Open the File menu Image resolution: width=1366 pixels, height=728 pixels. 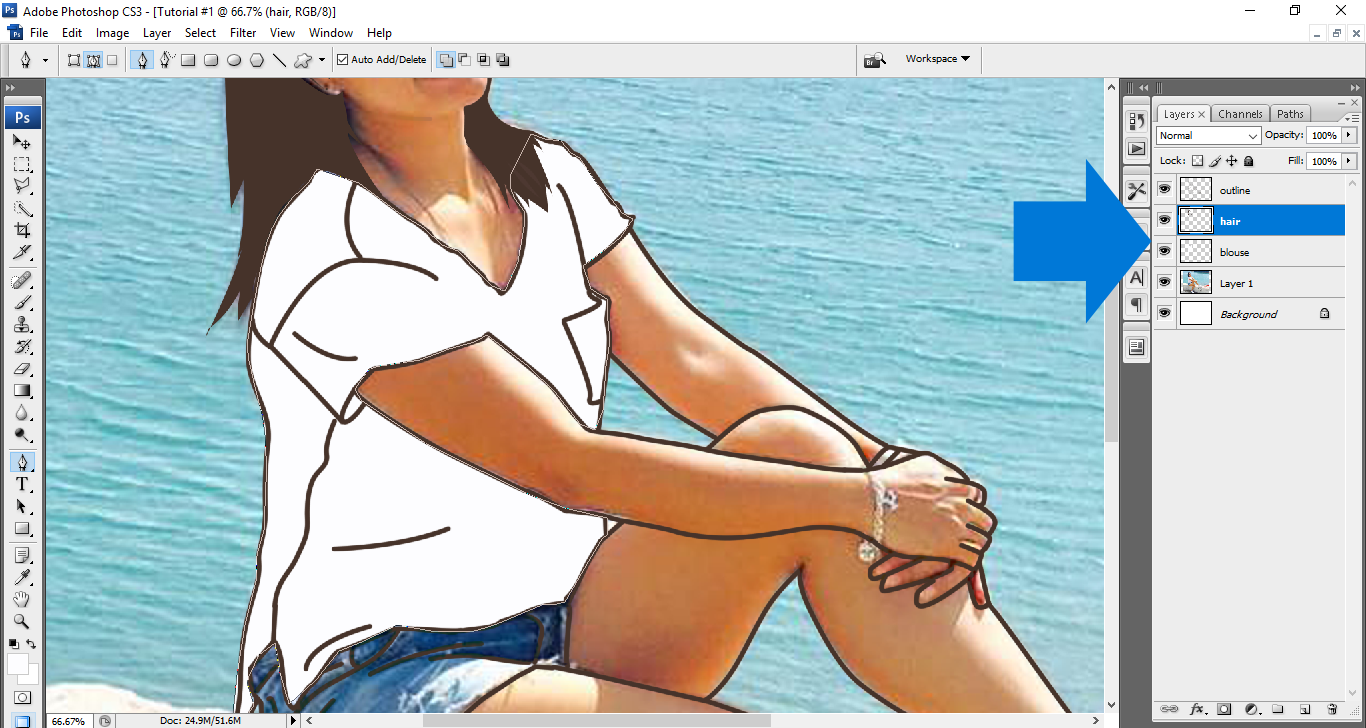pos(39,33)
